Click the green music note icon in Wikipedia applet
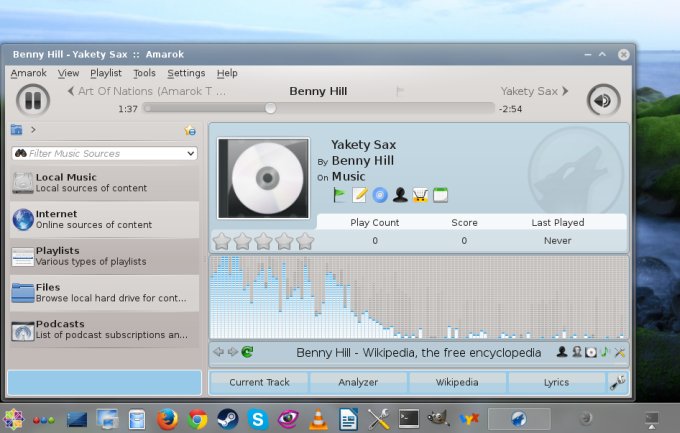The width and height of the screenshot is (680, 433). tap(605, 352)
